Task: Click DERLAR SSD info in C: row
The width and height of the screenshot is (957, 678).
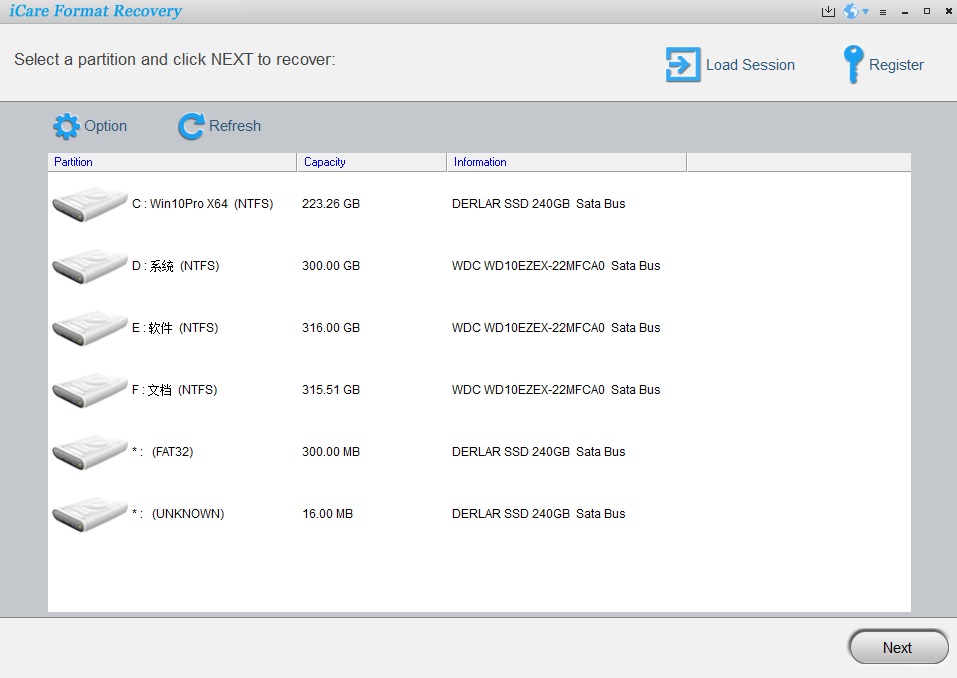Action: point(538,204)
